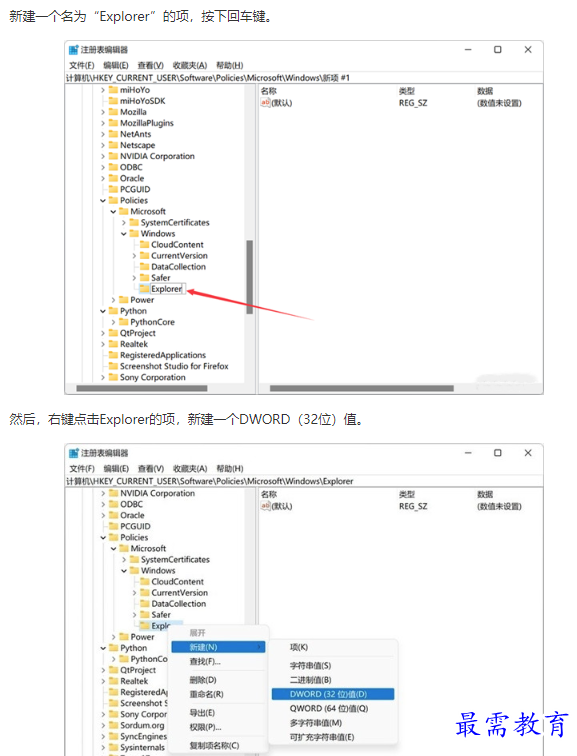The height and width of the screenshot is (756, 577).
Task: Click the DataCollection folder icon in upper window
Action: [145, 267]
